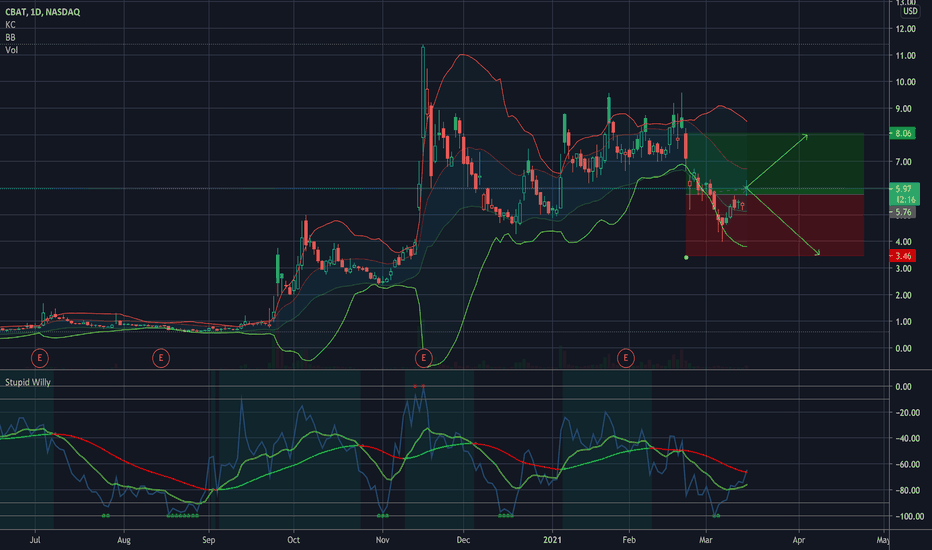The height and width of the screenshot is (550, 932).
Task: Click the Feb label on time axis
Action: [x=629, y=540]
